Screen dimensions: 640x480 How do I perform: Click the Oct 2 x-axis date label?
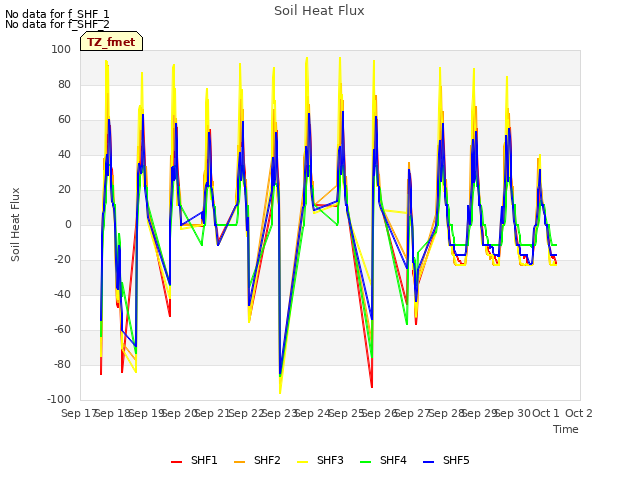click(x=579, y=413)
